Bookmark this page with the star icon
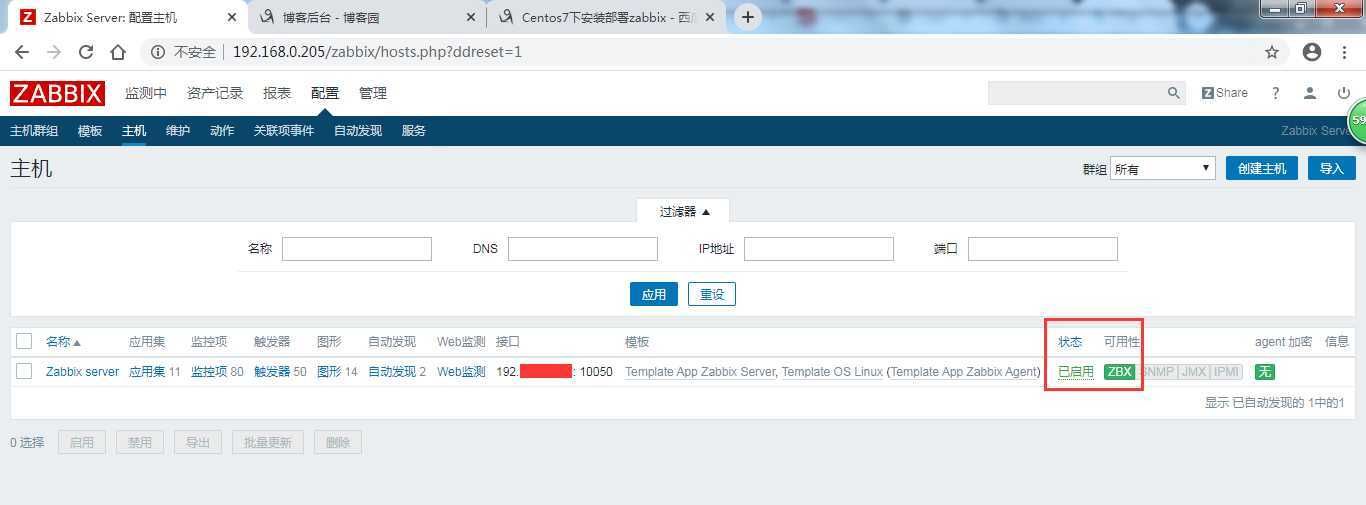 pyautogui.click(x=1272, y=52)
